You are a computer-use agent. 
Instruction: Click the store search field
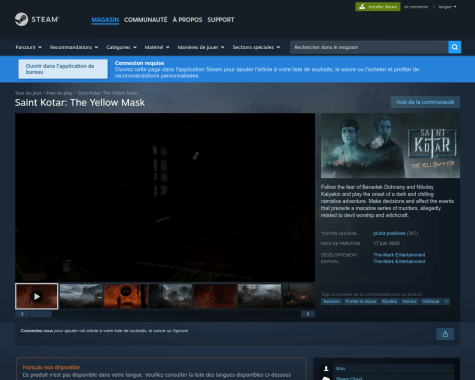(x=369, y=47)
